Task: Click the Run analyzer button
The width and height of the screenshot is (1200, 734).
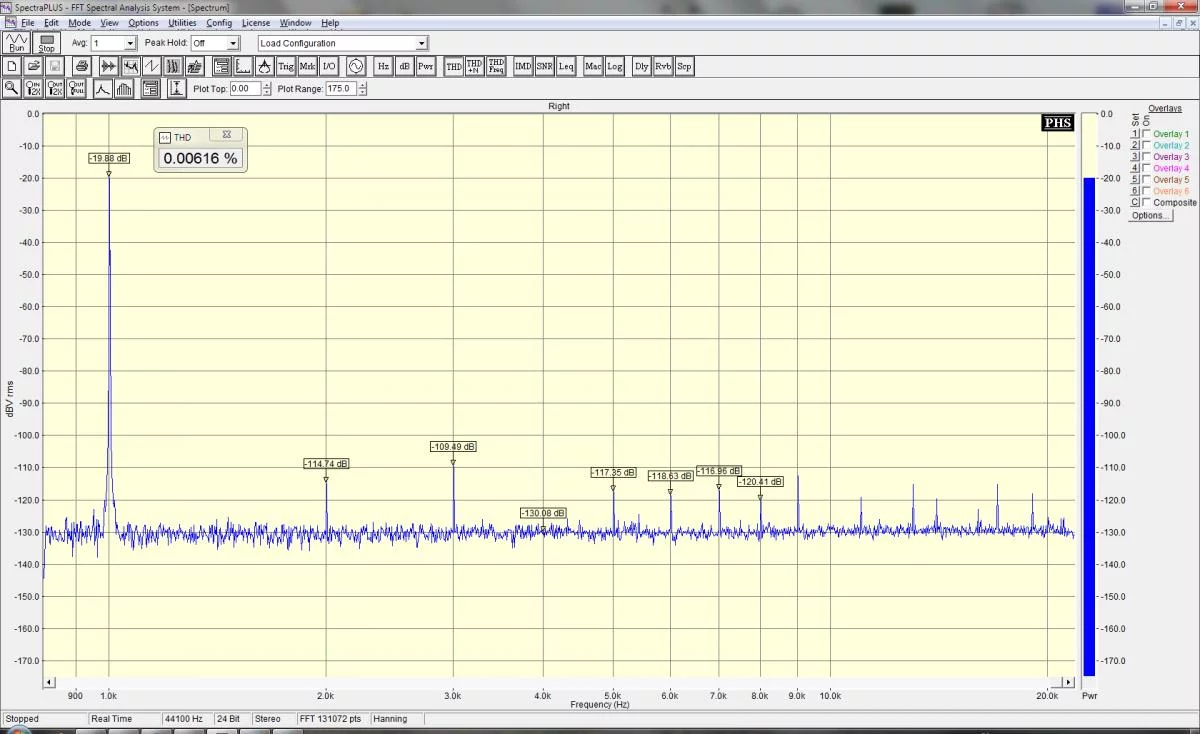Action: pyautogui.click(x=16, y=42)
